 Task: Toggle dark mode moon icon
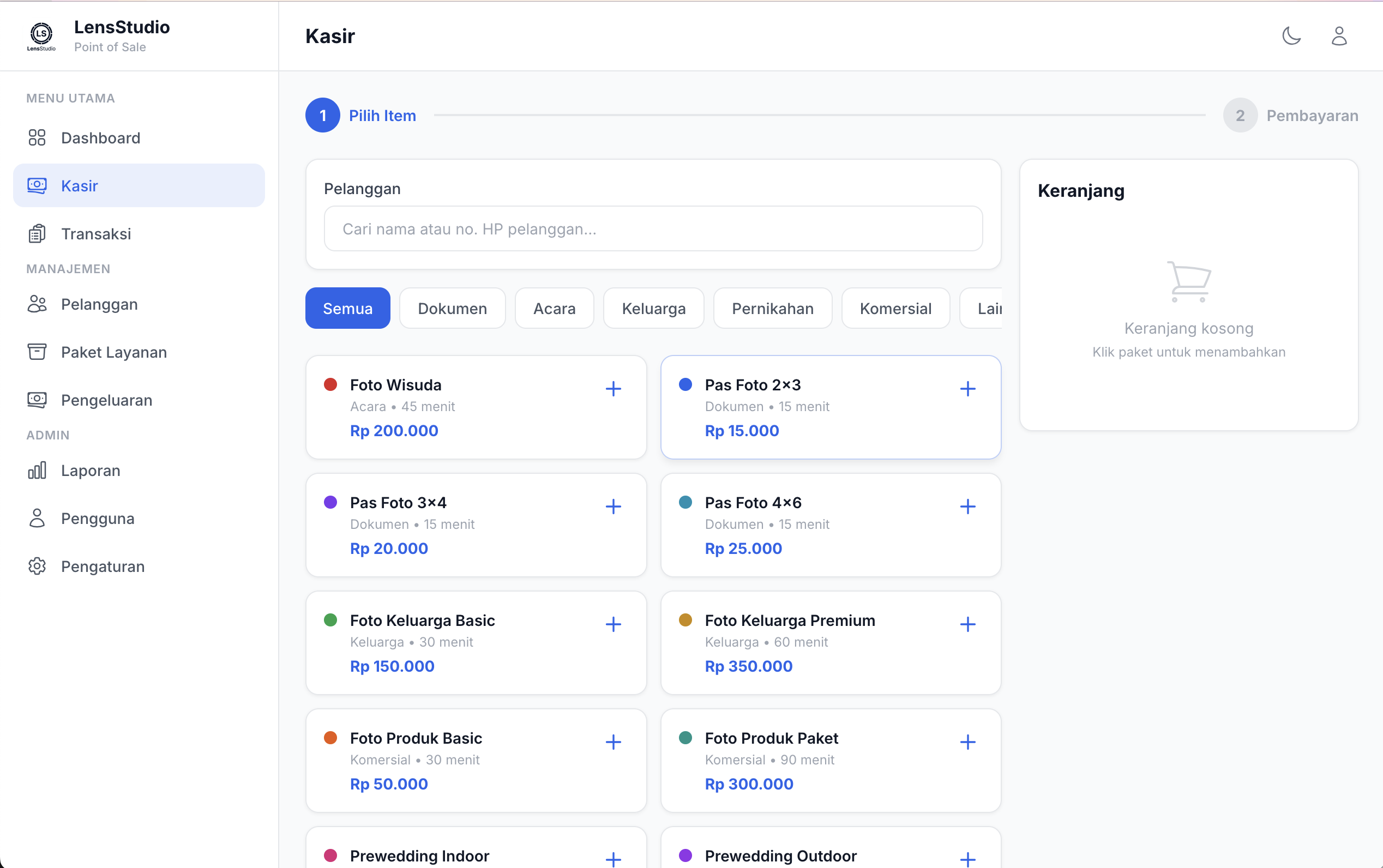(x=1291, y=35)
